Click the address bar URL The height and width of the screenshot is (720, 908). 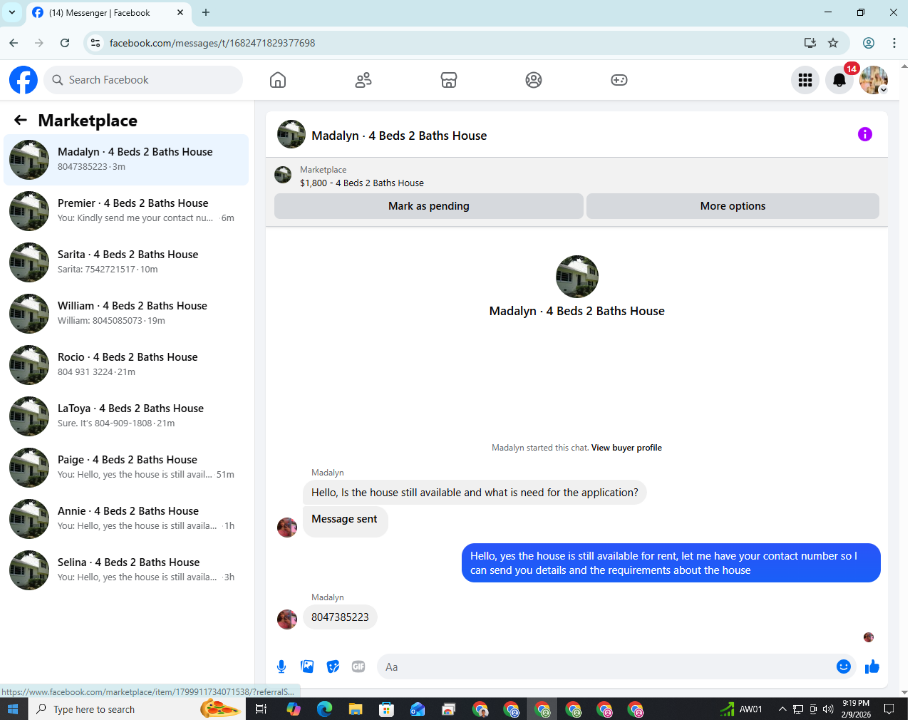(212, 43)
